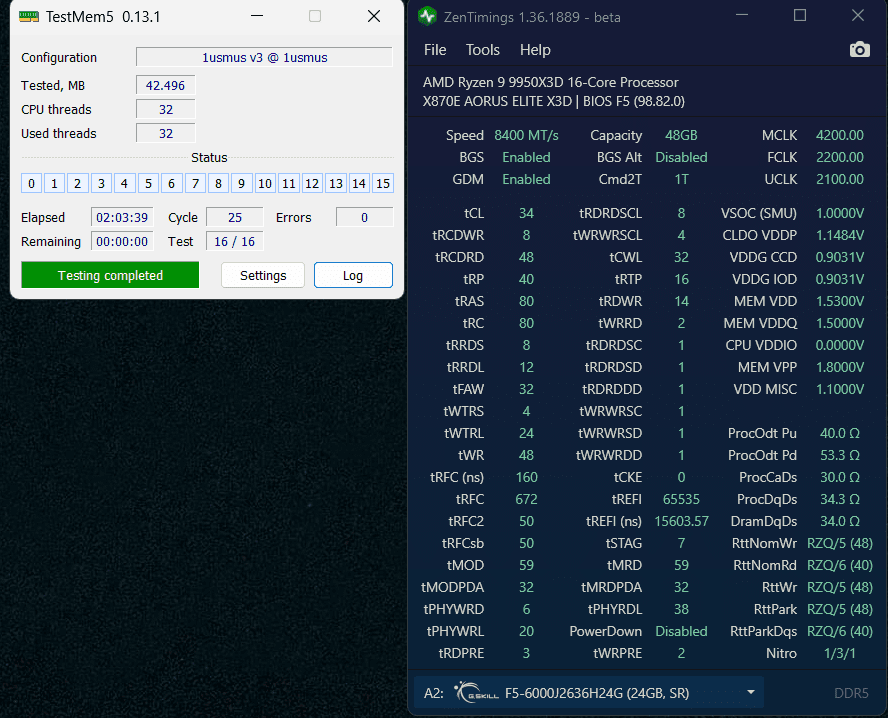Screen dimensions: 888x718
Task: Click the MEM VDDQ voltage 1.5000V
Action: [x=840, y=323]
